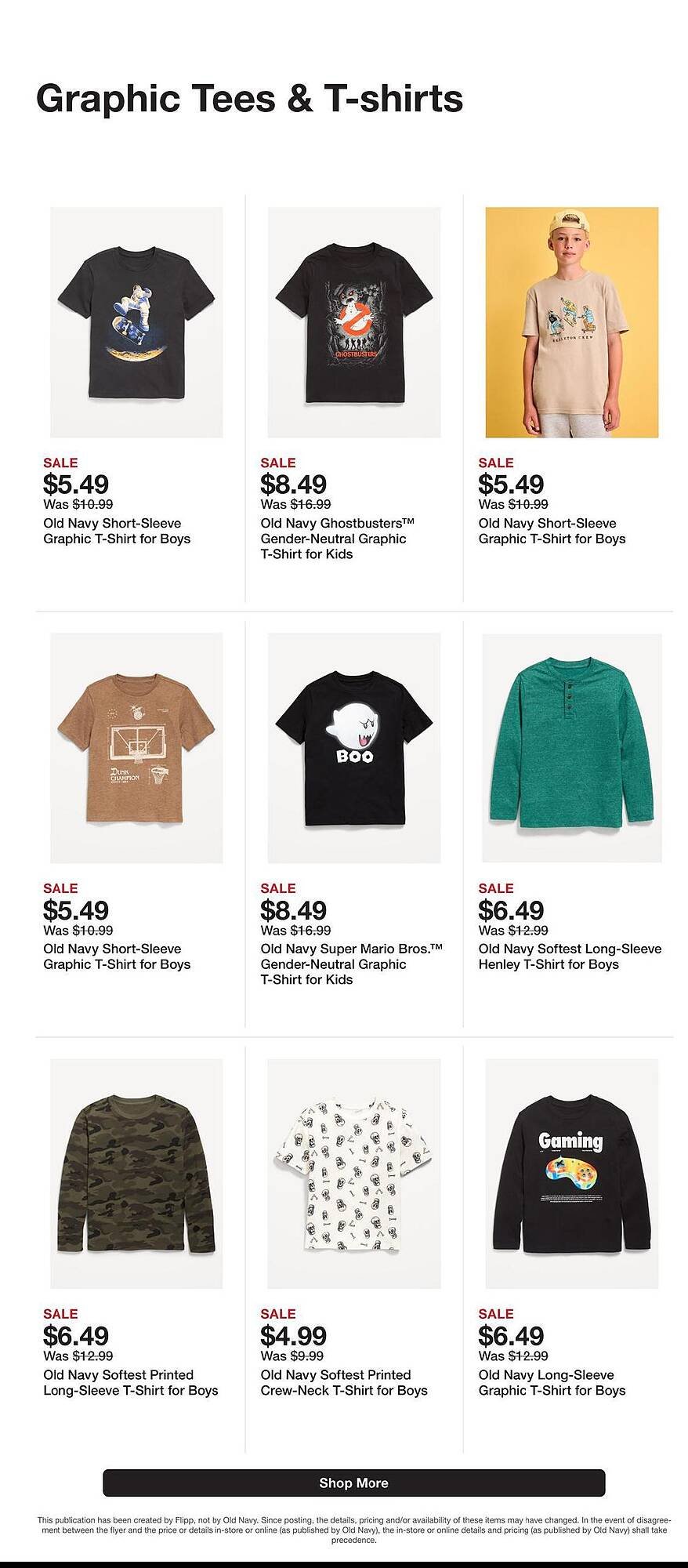This screenshot has width=688, height=1568.
Task: Click the Graphic Tees & T-shirts heading
Action: coord(249,100)
